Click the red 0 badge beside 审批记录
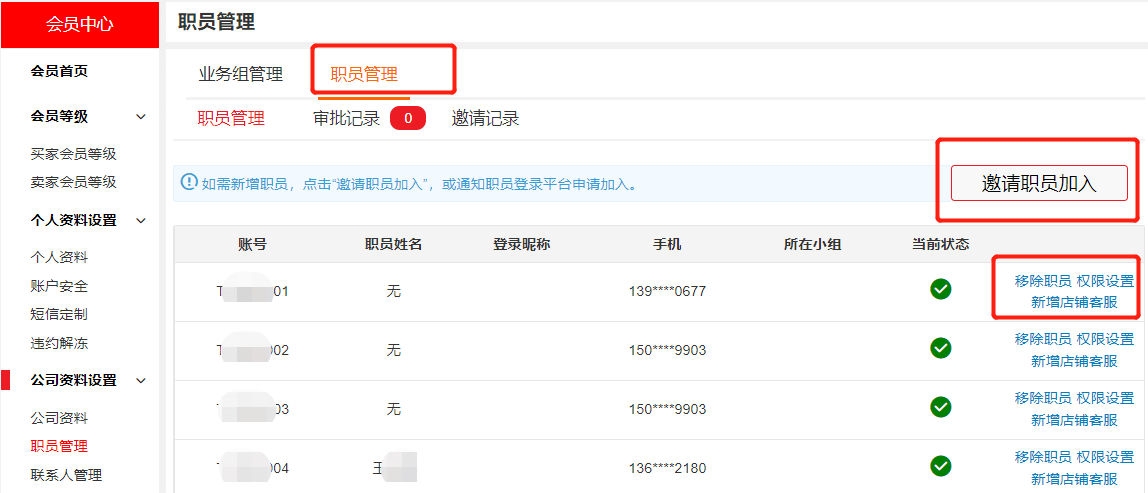 tap(408, 119)
